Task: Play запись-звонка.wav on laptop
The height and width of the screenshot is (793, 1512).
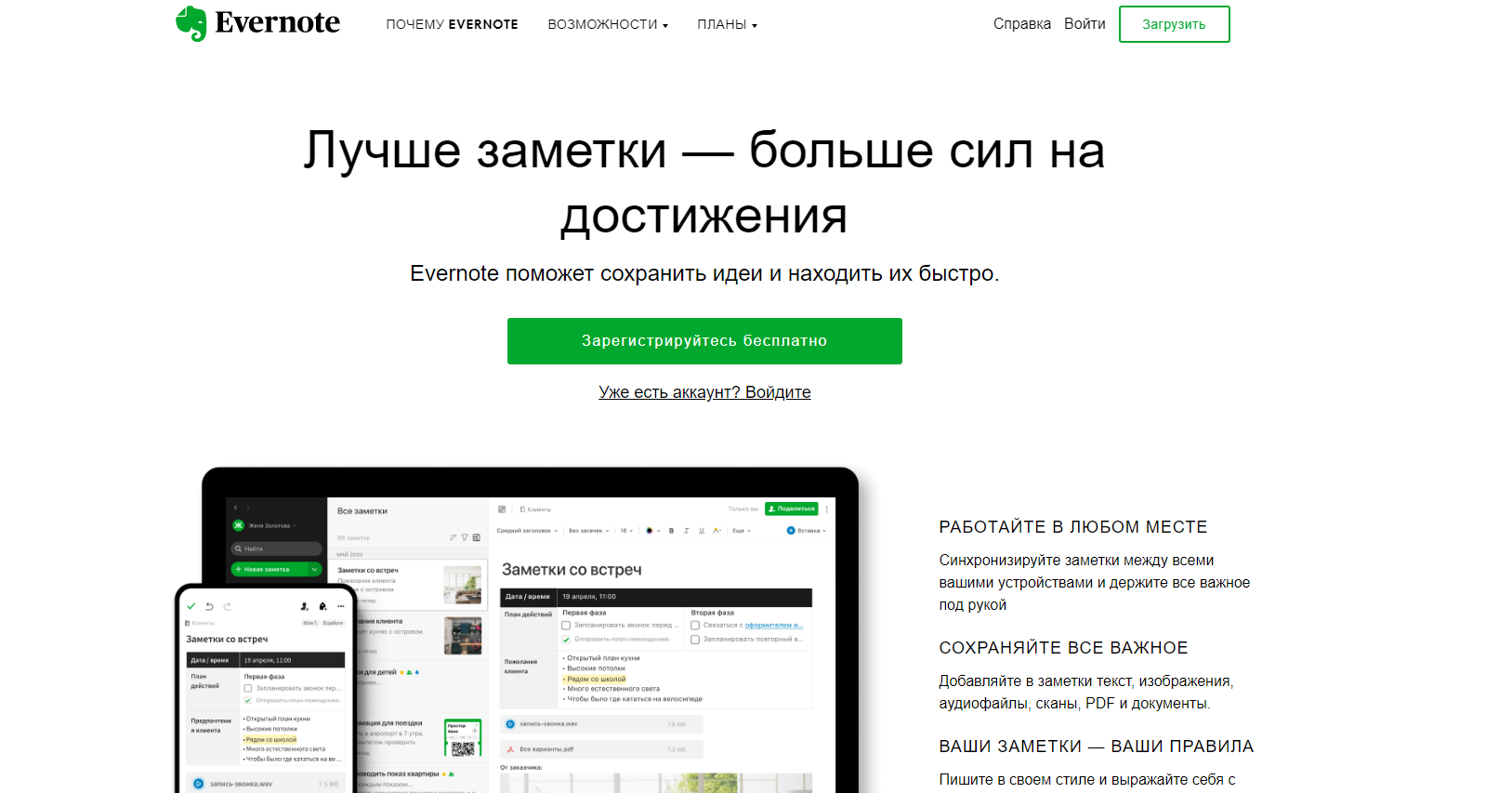Action: [x=510, y=724]
